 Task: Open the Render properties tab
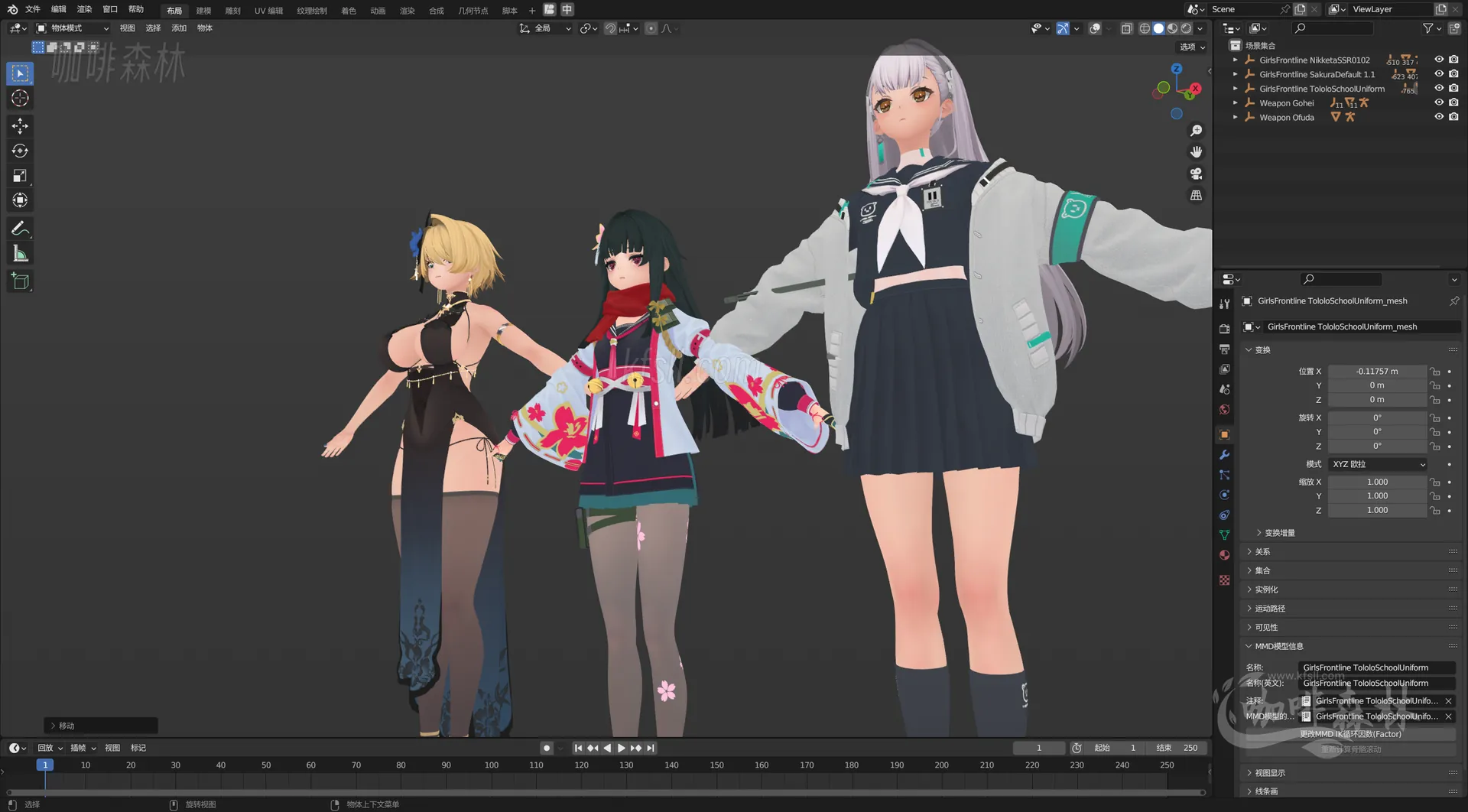tap(1224, 329)
